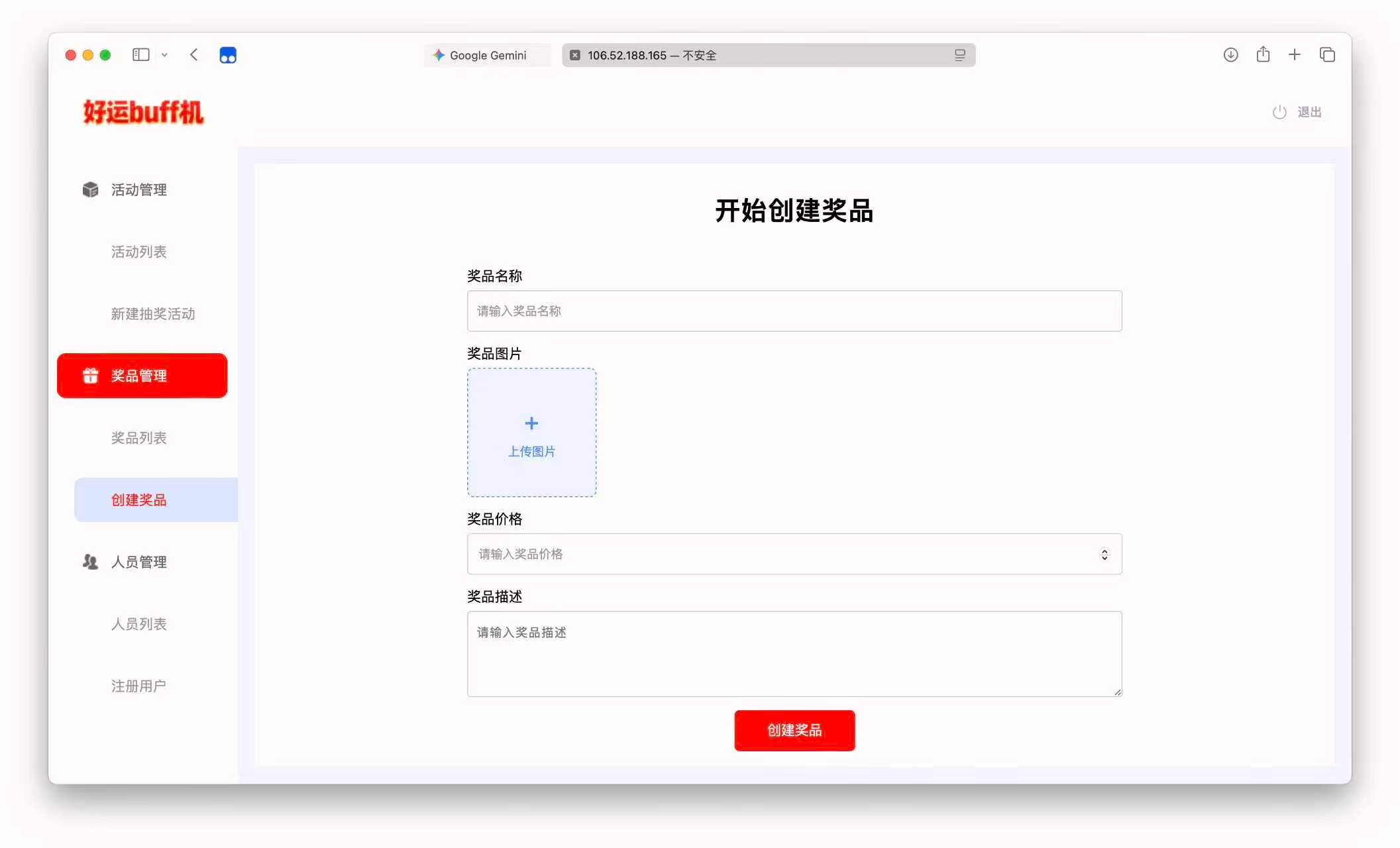Viewport: 1400px width, 848px height.
Task: Open the Safari downloads icon
Action: [1230, 55]
